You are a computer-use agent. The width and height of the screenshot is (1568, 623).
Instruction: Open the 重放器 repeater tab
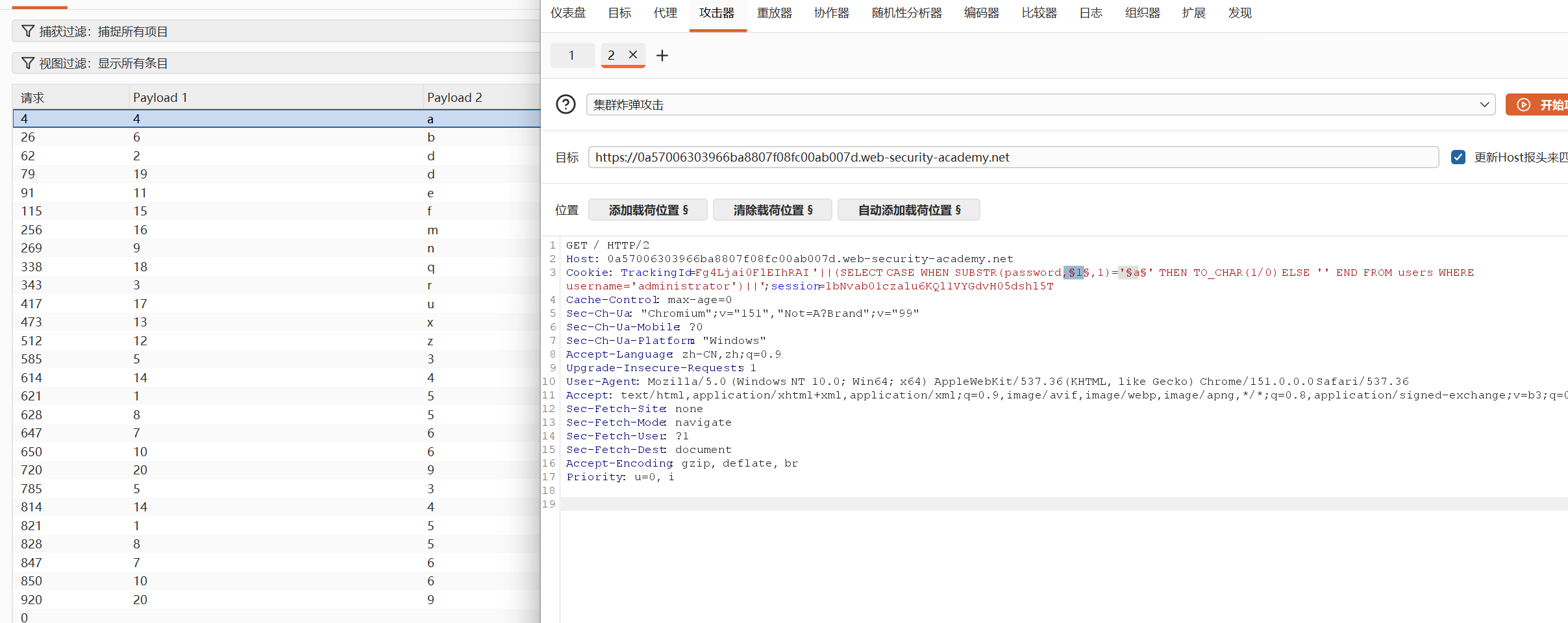[775, 13]
